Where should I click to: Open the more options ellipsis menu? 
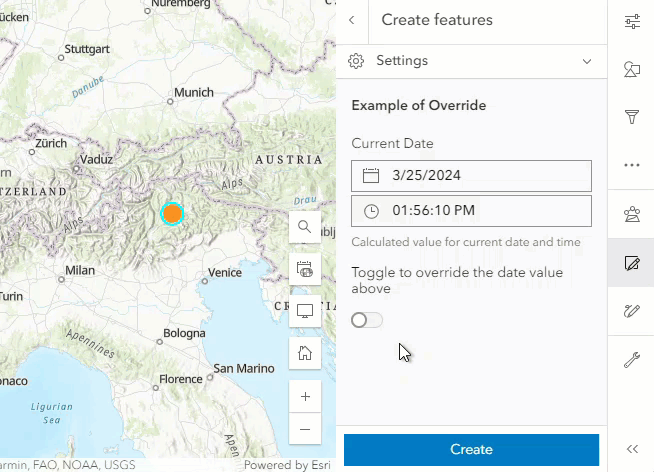[631, 165]
